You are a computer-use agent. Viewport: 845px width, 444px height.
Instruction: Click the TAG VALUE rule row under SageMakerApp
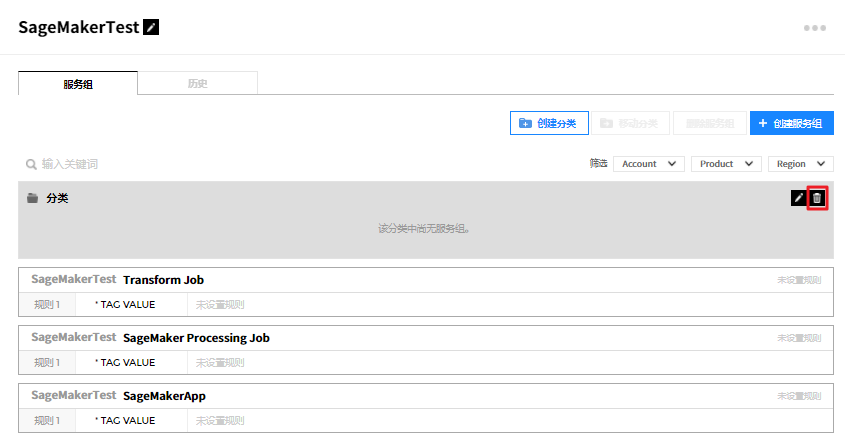125,421
